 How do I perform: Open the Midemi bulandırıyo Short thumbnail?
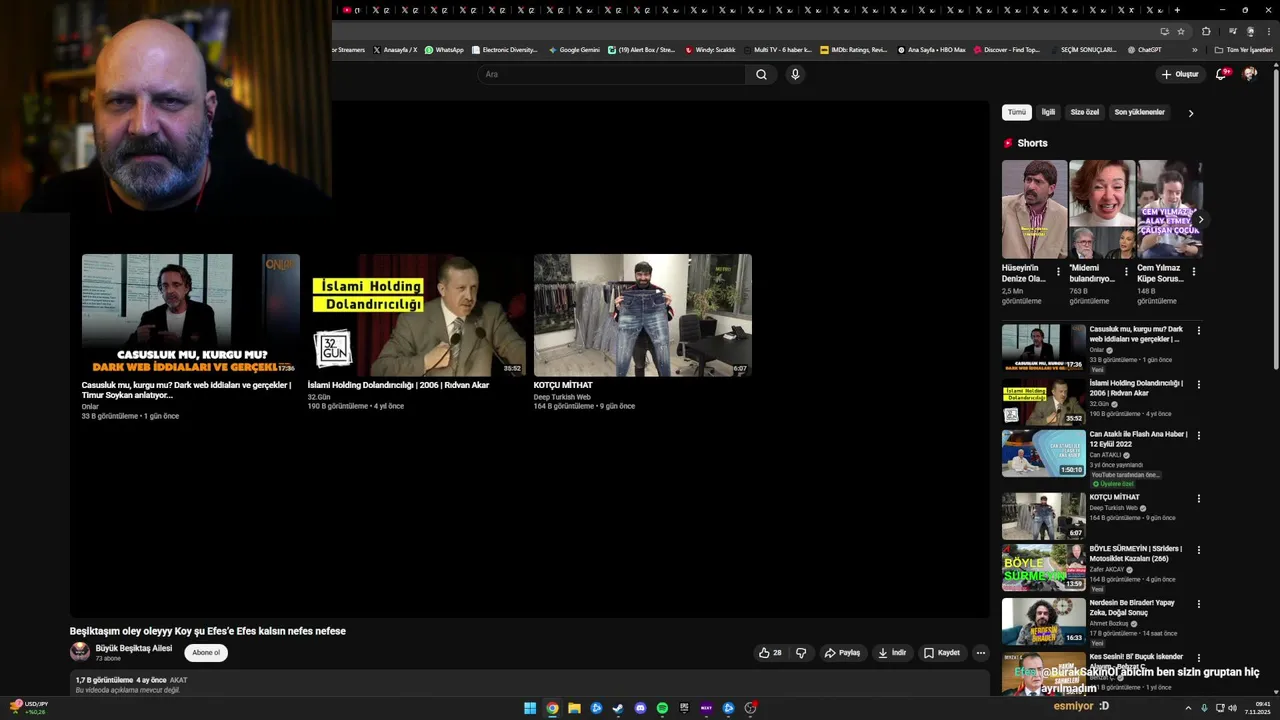click(1102, 209)
